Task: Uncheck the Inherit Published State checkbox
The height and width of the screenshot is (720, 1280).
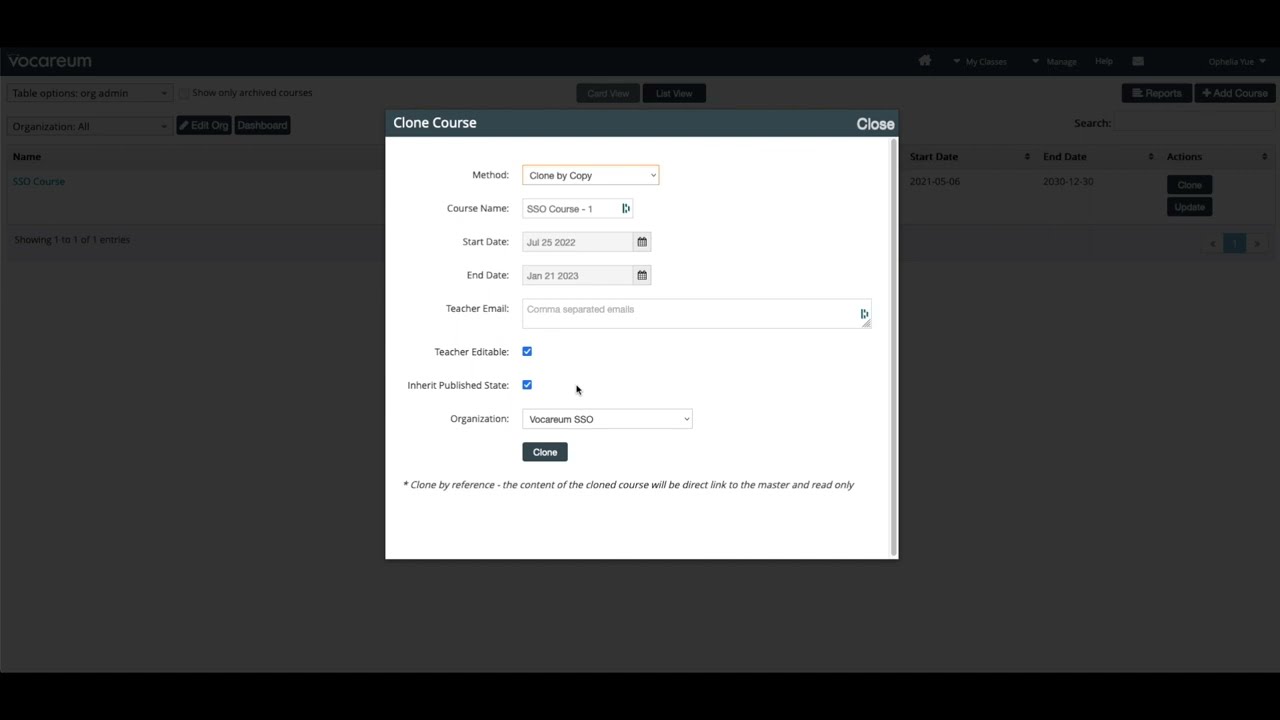Action: coord(527,385)
